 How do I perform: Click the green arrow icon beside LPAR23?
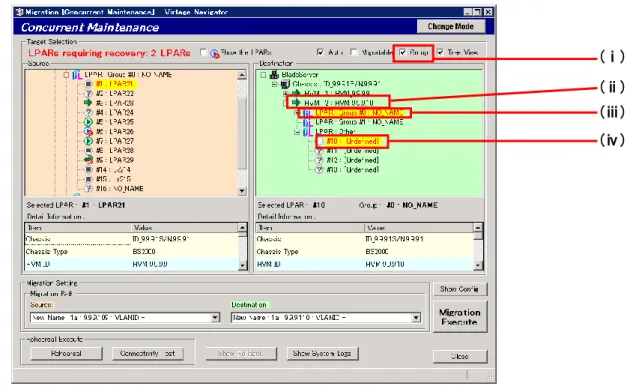tap(88, 103)
